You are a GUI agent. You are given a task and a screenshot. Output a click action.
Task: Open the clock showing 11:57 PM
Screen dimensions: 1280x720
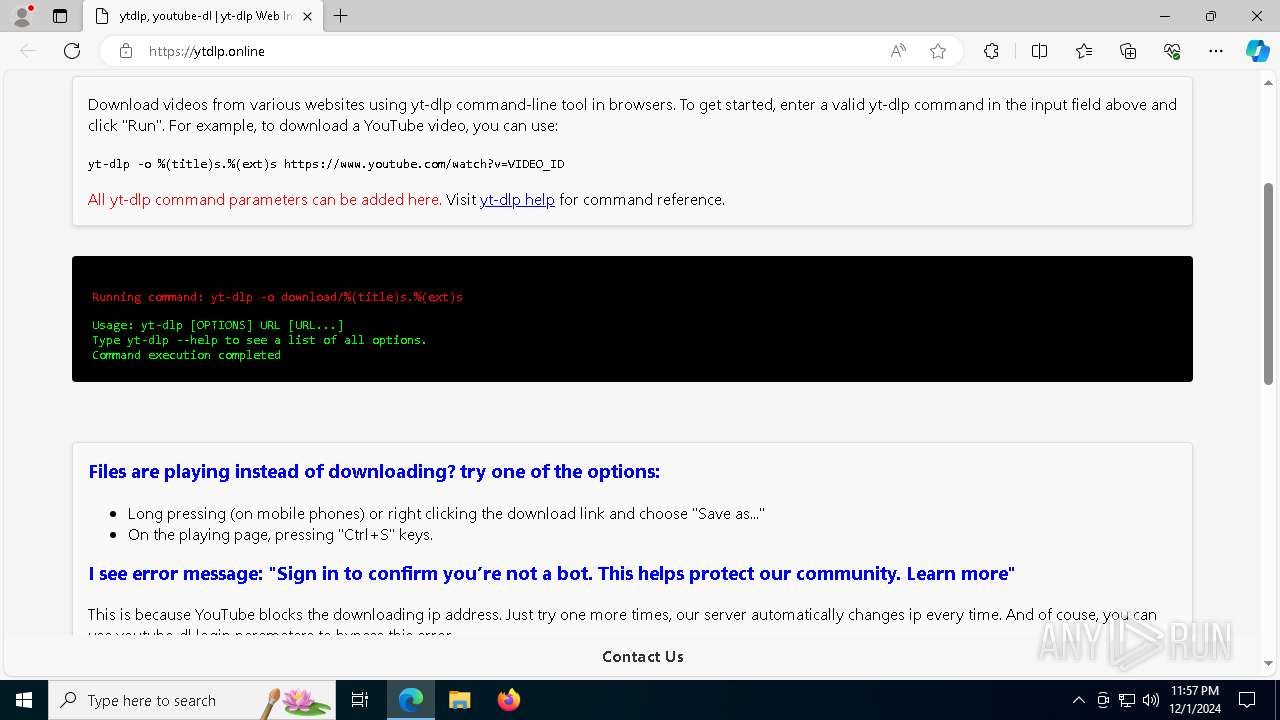click(x=1194, y=700)
